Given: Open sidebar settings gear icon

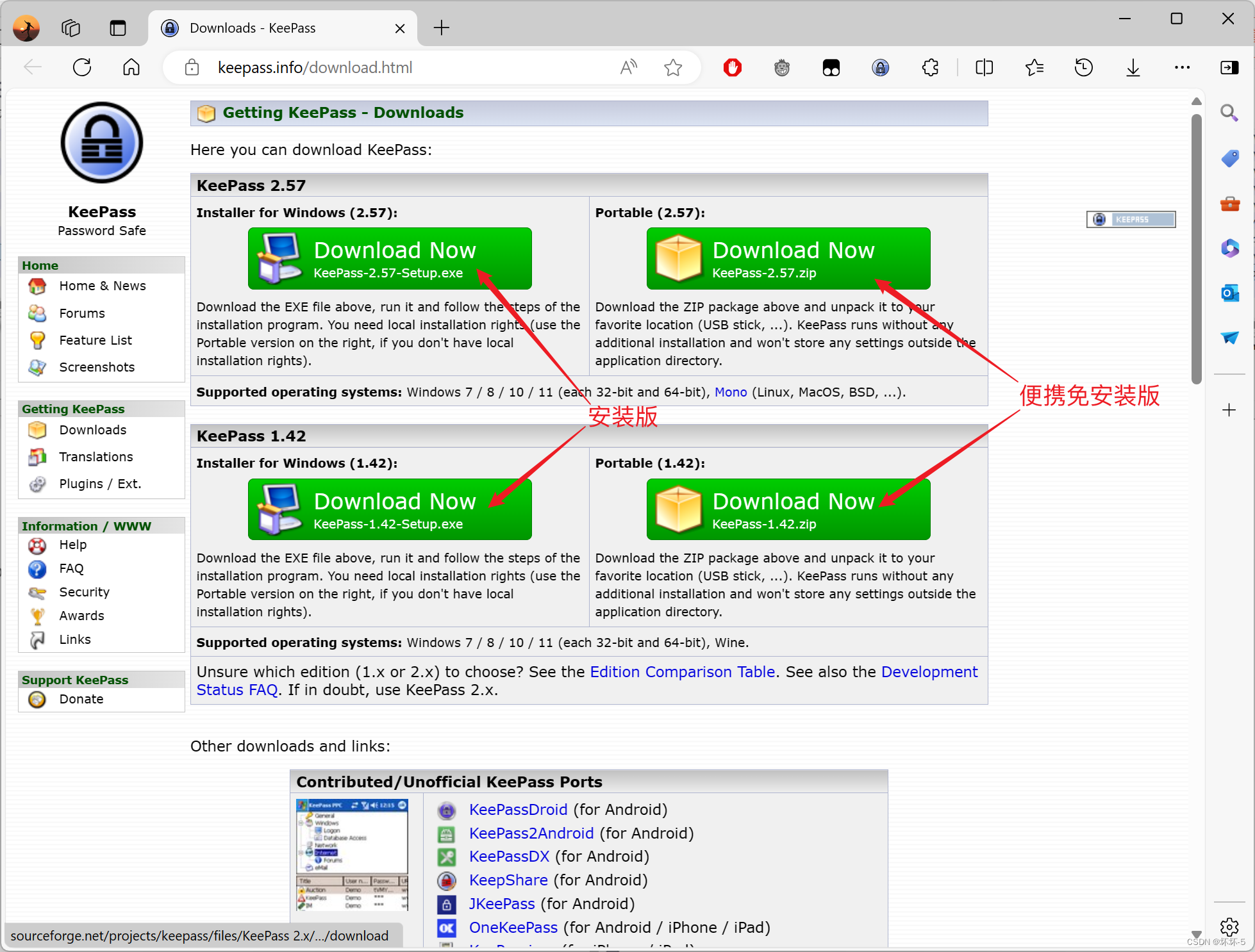Looking at the screenshot, I should tap(1229, 926).
